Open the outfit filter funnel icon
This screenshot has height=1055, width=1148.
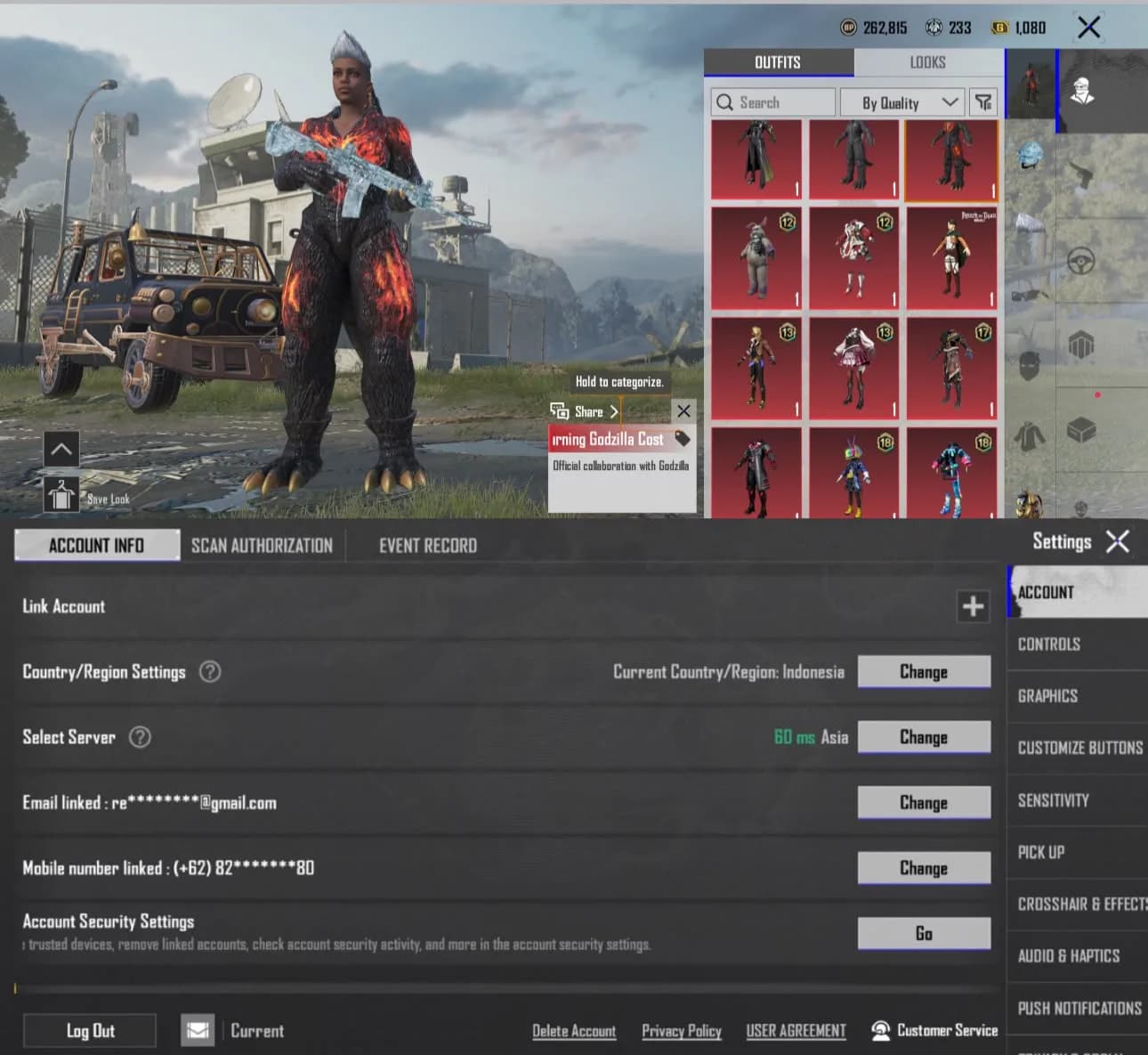coord(983,102)
